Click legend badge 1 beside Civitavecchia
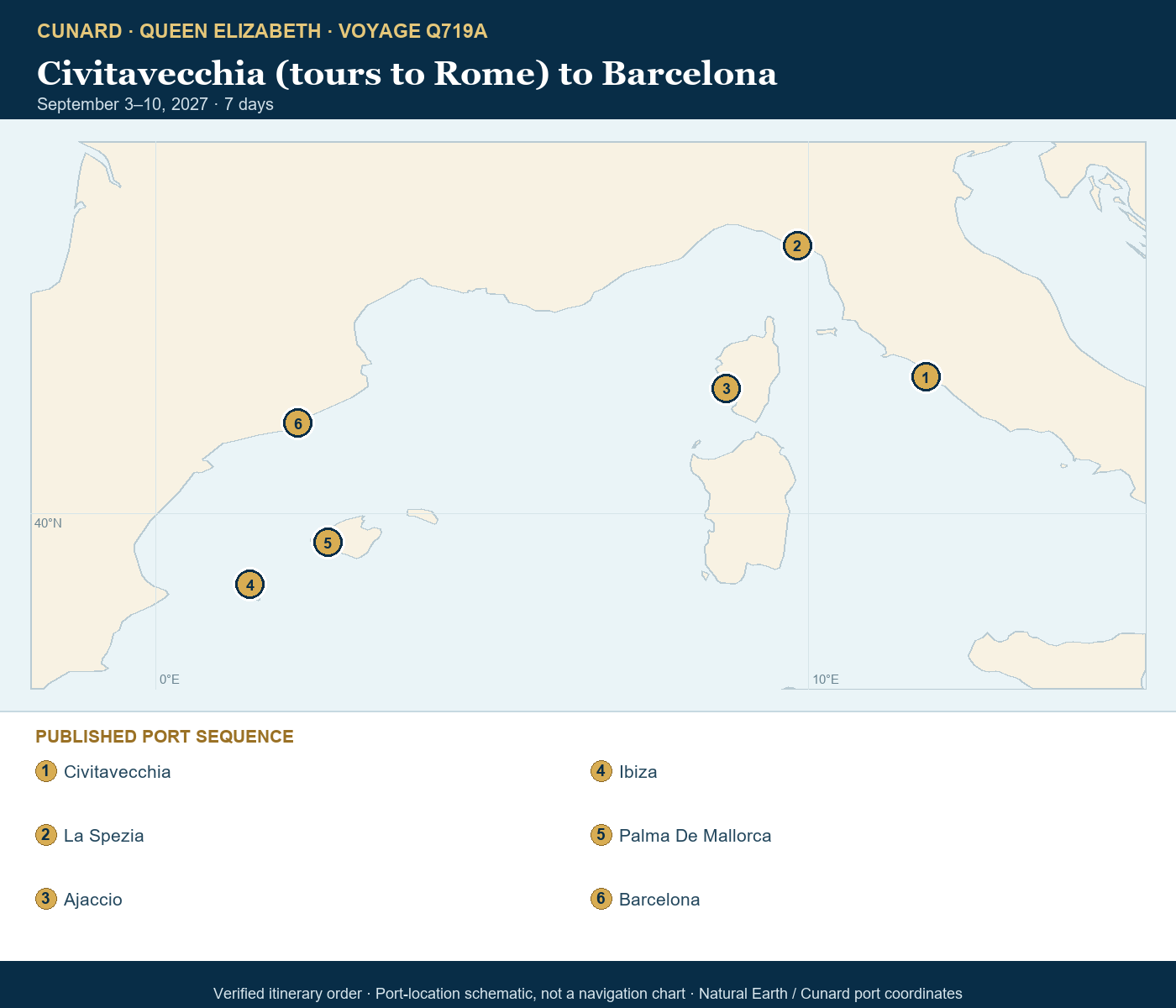 46,771
